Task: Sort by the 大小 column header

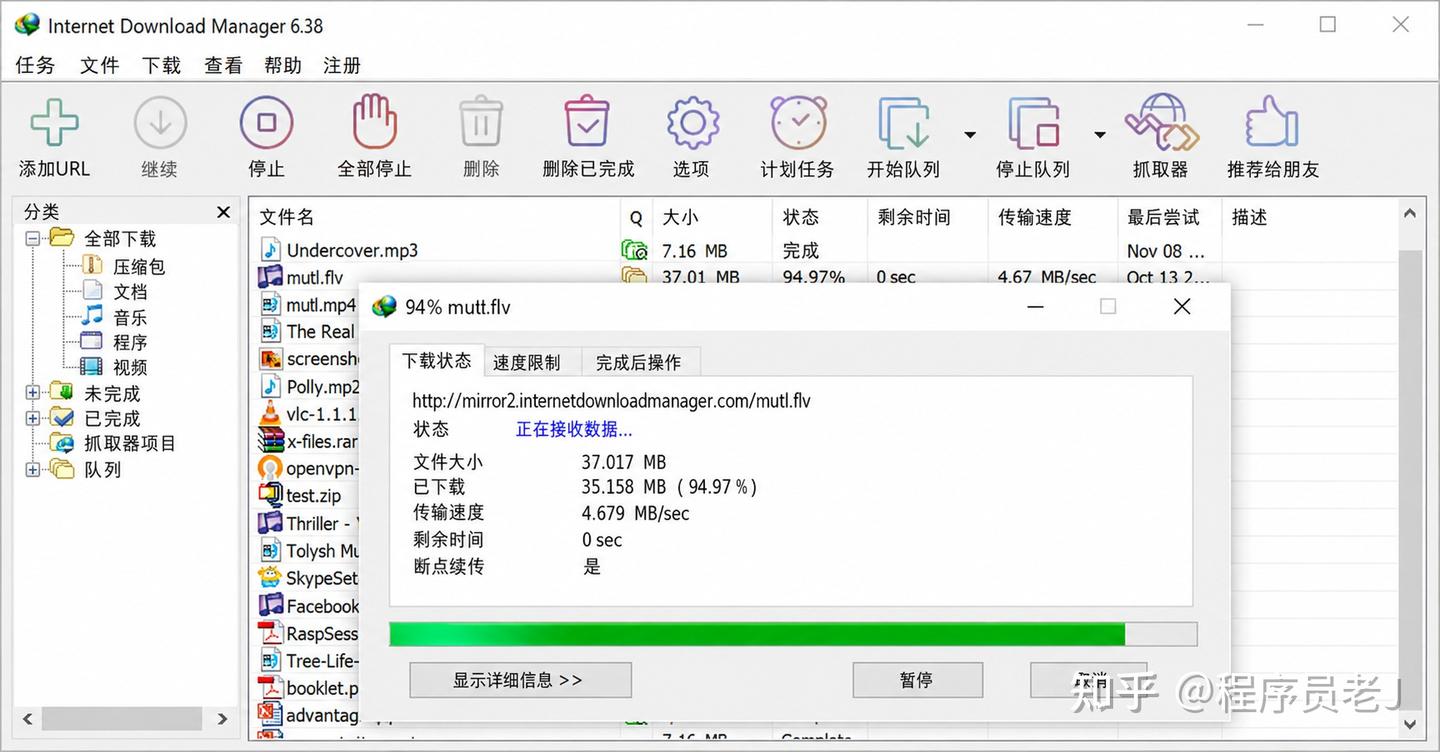Action: [712, 217]
